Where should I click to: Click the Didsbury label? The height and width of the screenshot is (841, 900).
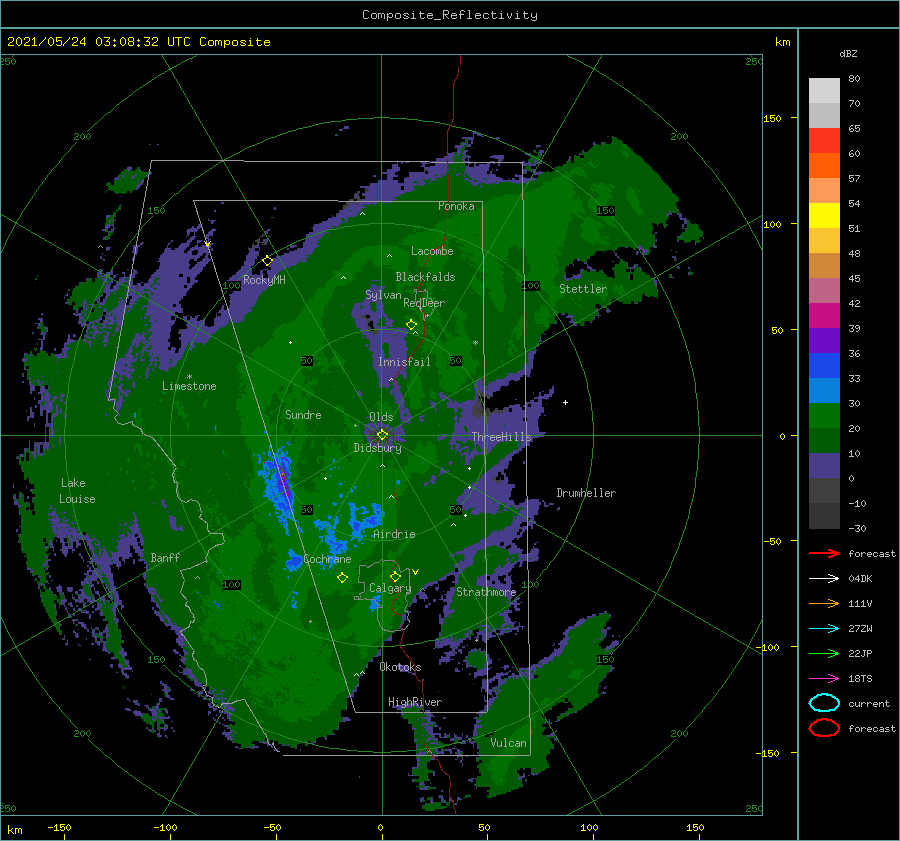[x=377, y=448]
